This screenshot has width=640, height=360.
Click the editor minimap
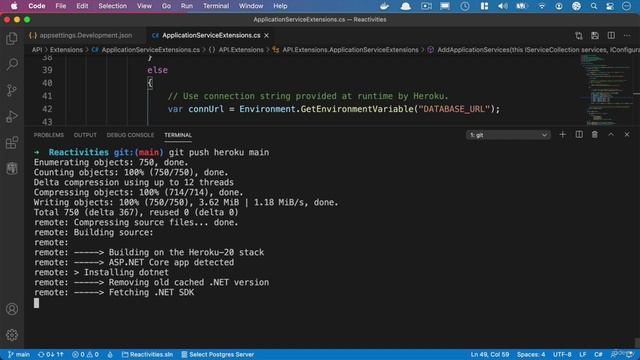click(x=606, y=90)
